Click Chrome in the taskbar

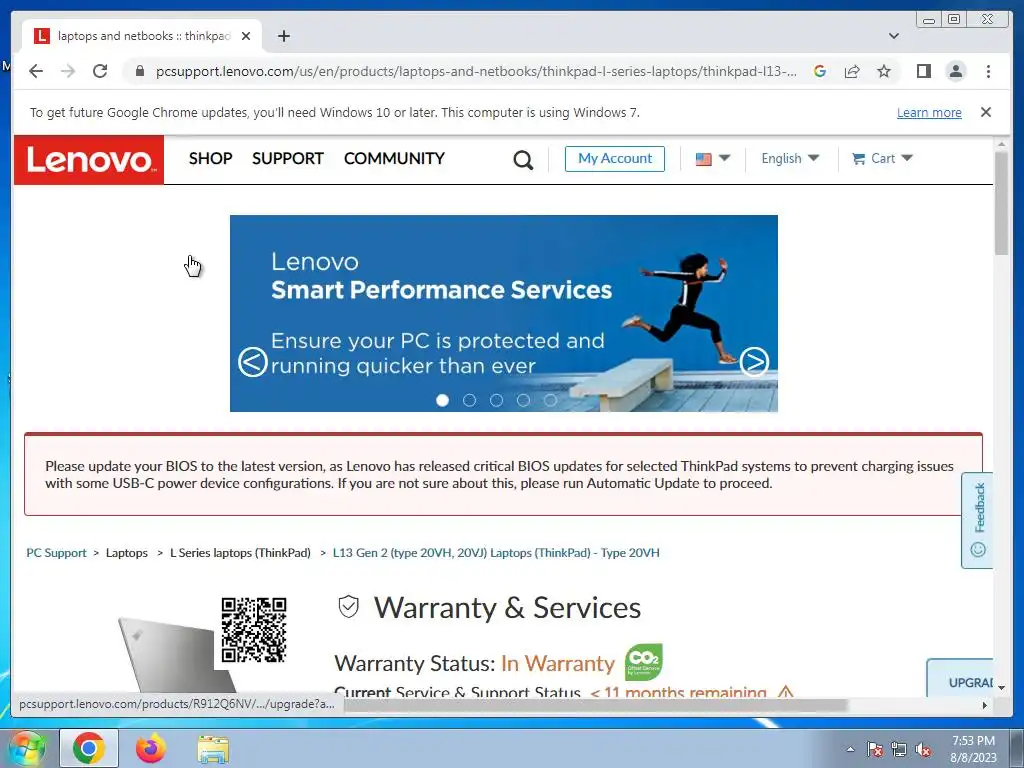[x=89, y=748]
